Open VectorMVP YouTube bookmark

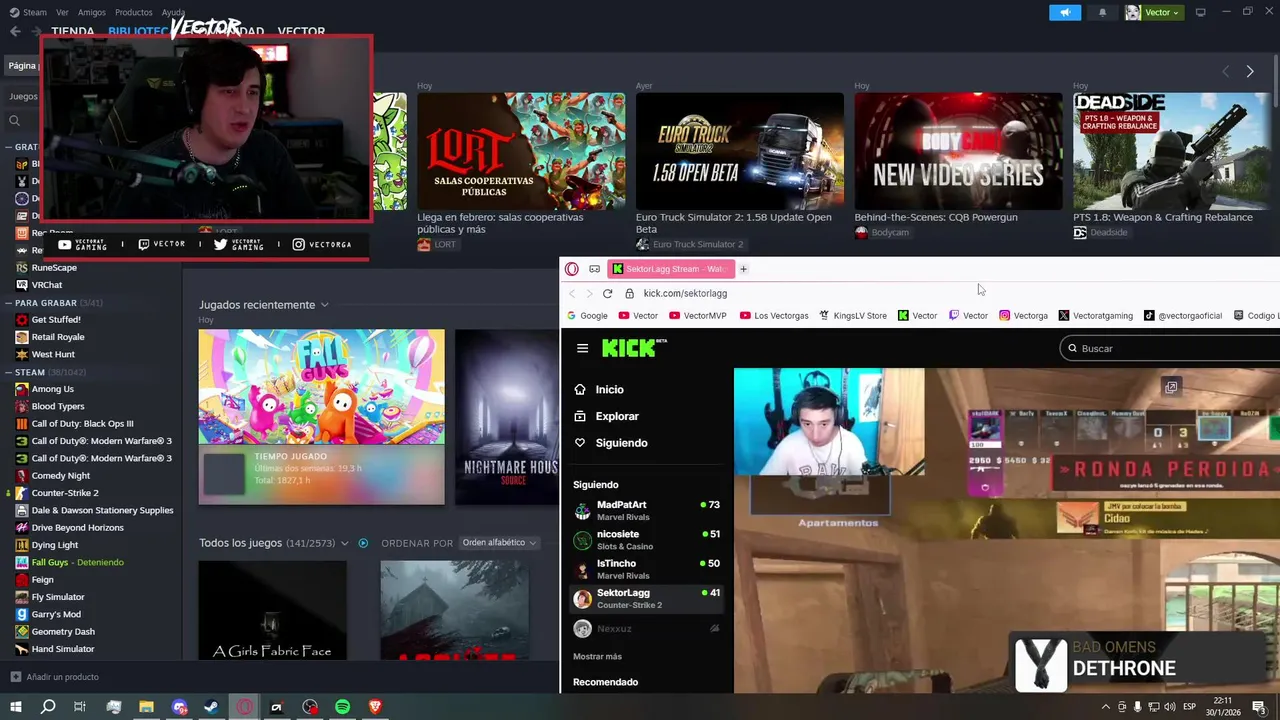click(697, 316)
